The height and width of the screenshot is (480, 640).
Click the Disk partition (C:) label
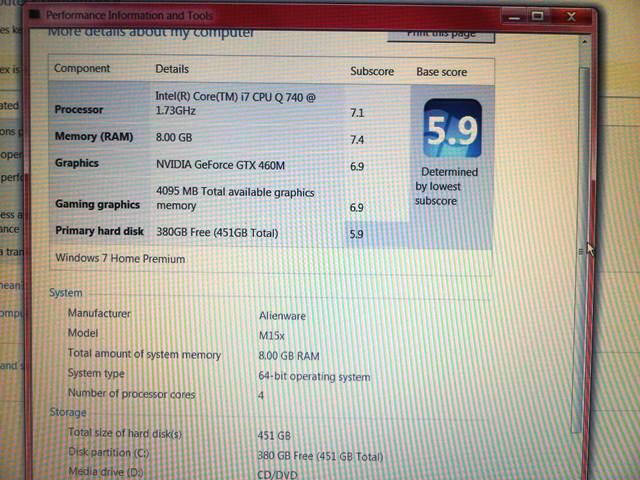click(109, 453)
